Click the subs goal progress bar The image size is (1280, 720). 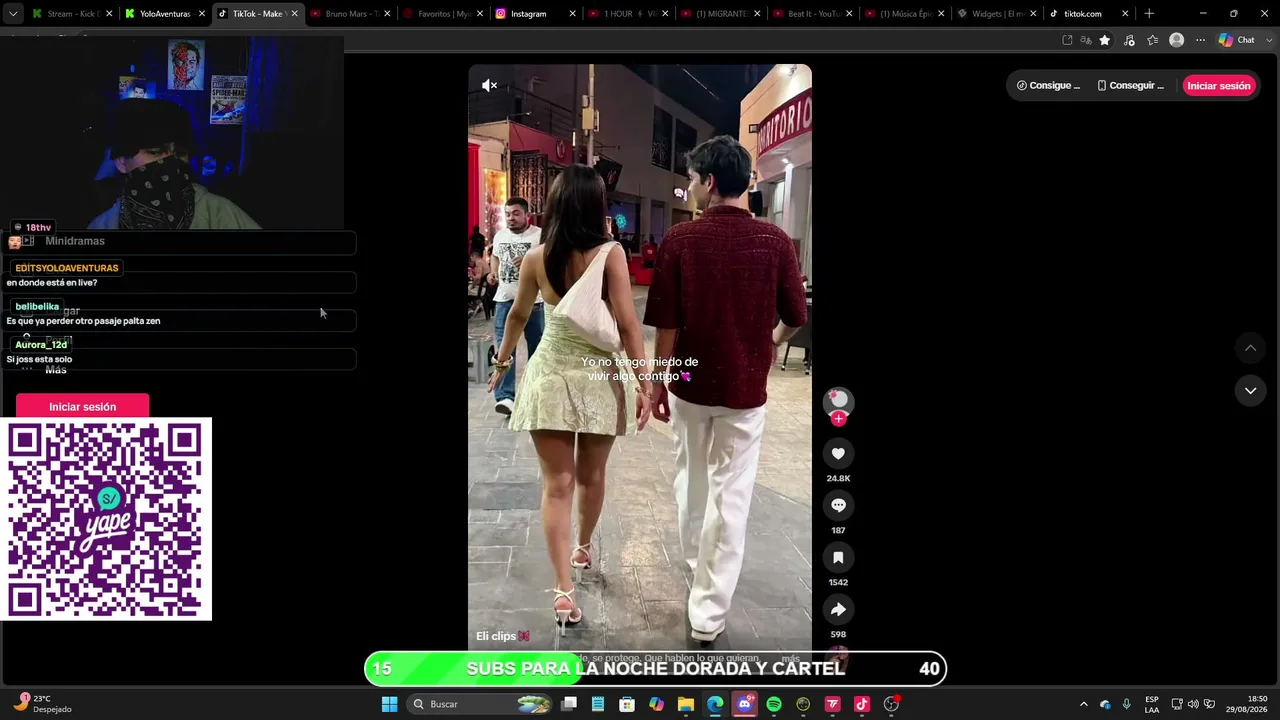655,669
